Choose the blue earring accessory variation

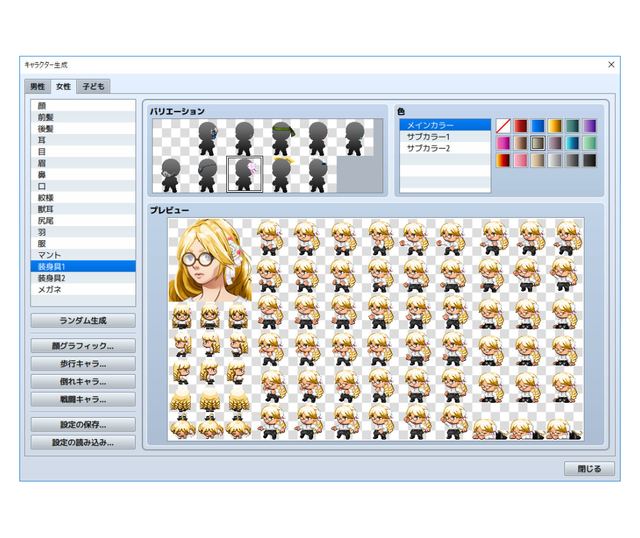point(207,138)
